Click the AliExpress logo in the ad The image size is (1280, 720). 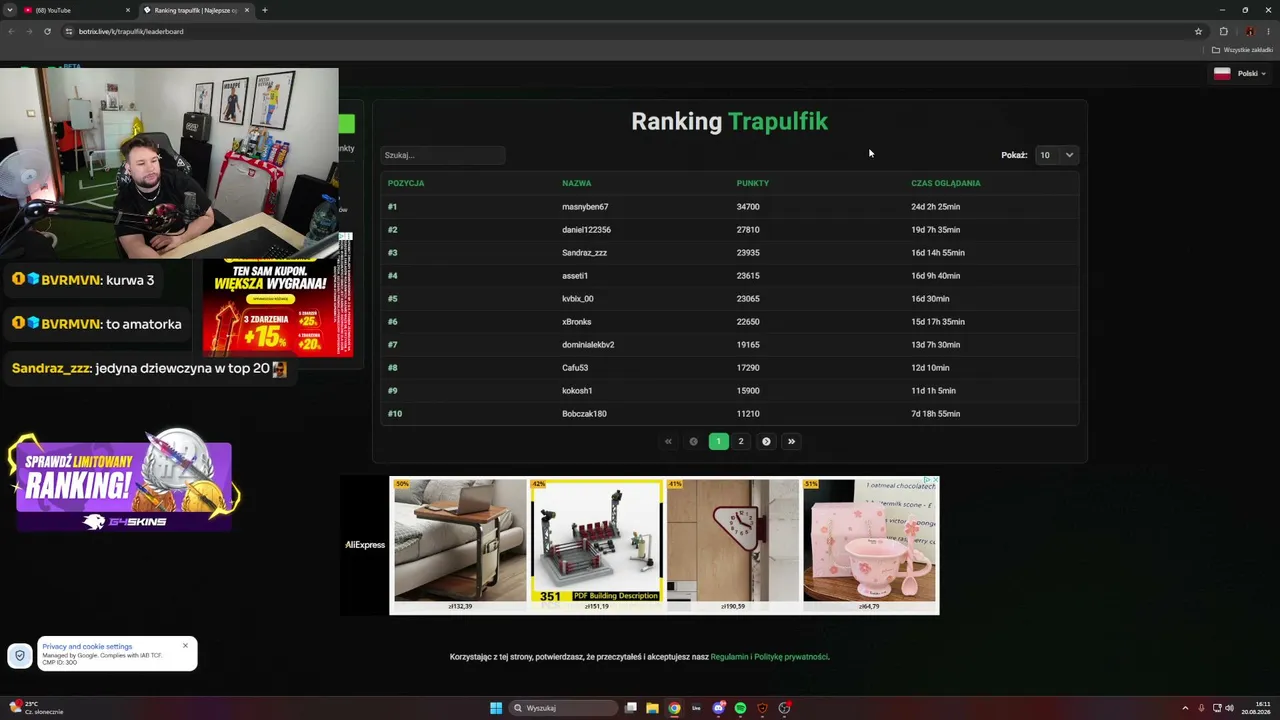pos(365,545)
